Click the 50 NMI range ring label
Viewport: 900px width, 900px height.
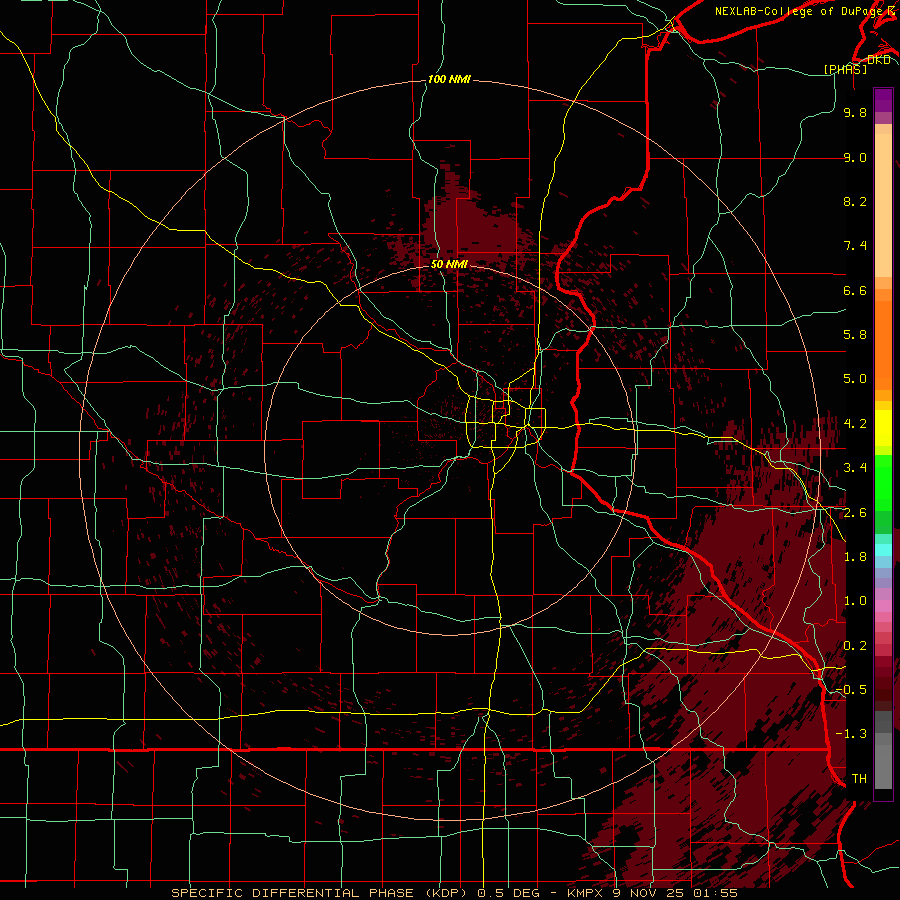pyautogui.click(x=449, y=264)
